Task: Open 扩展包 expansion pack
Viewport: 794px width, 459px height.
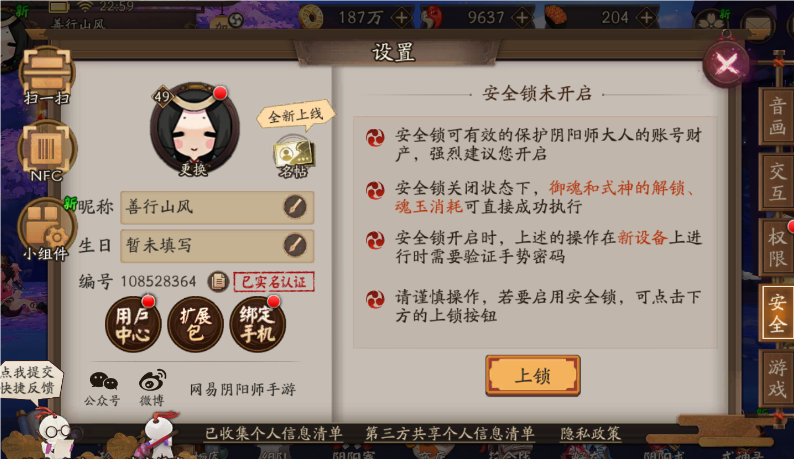Action: (195, 324)
